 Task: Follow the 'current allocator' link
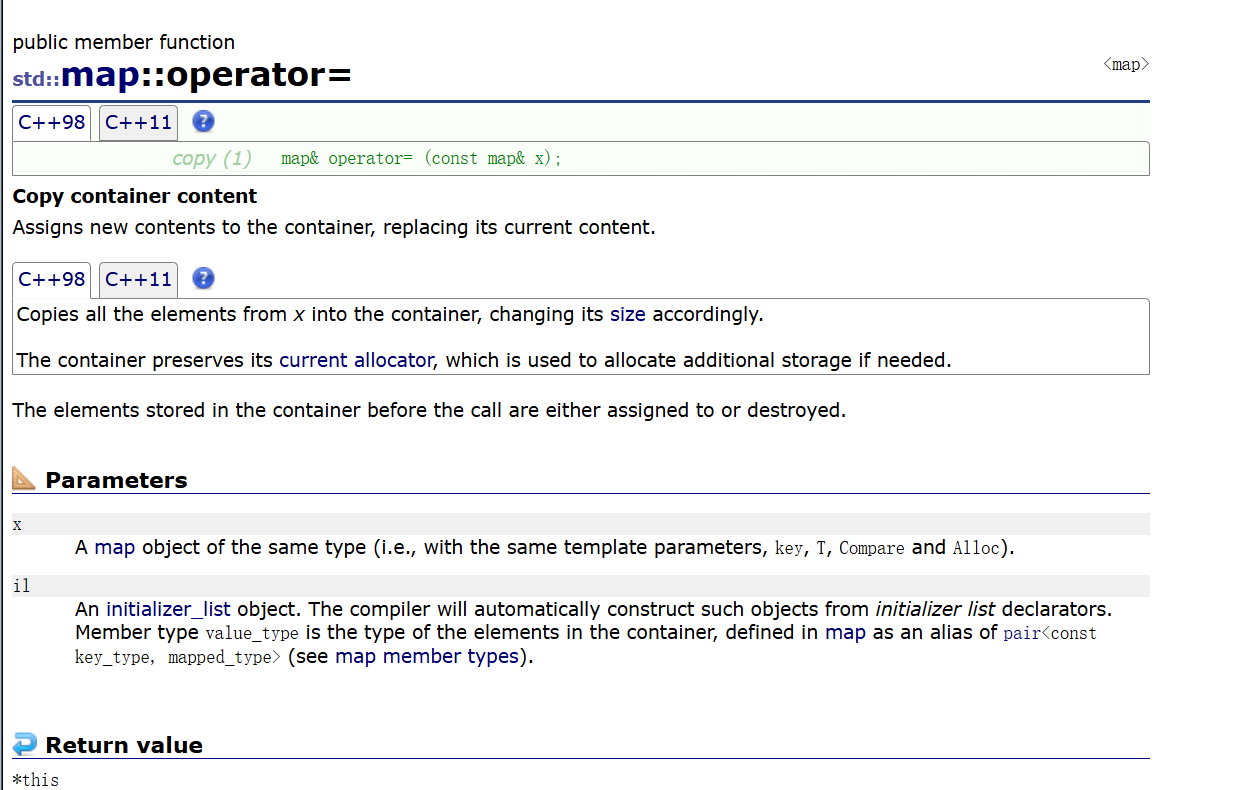(356, 360)
